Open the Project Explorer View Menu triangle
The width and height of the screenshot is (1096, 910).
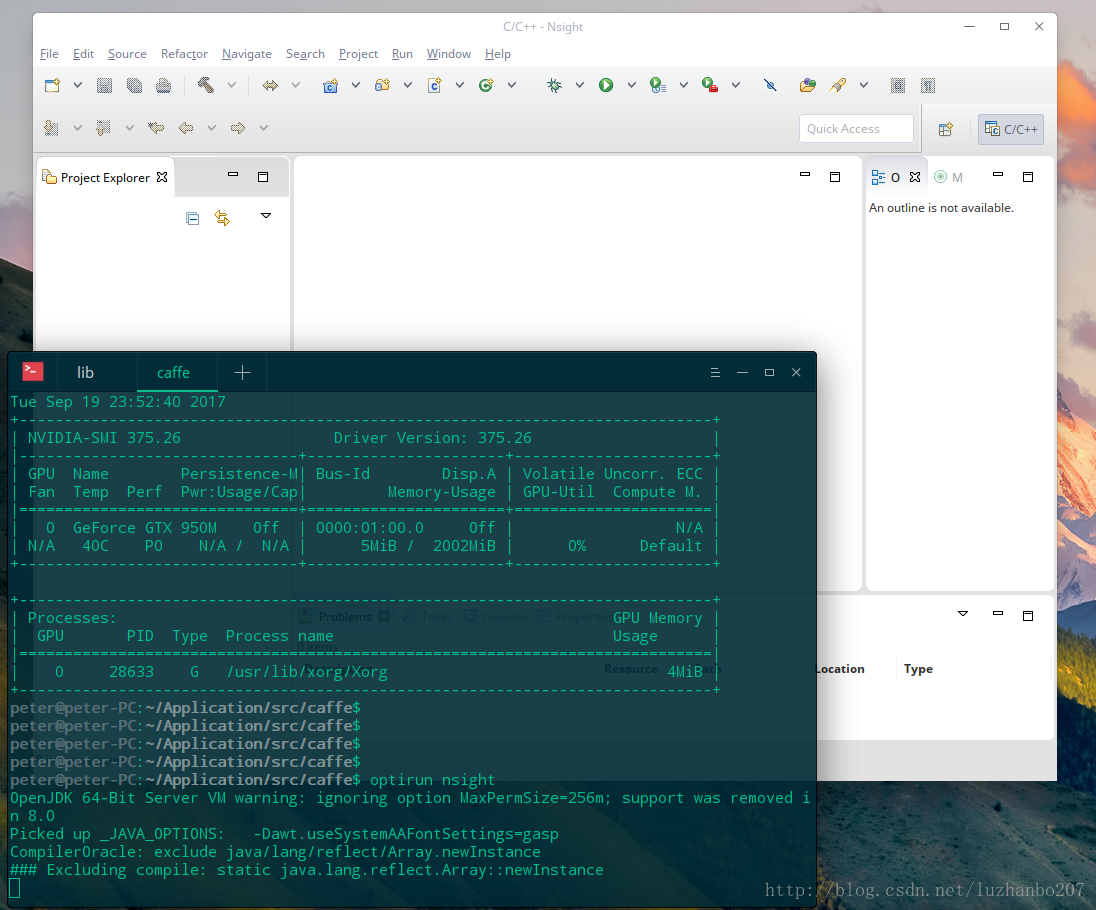266,216
